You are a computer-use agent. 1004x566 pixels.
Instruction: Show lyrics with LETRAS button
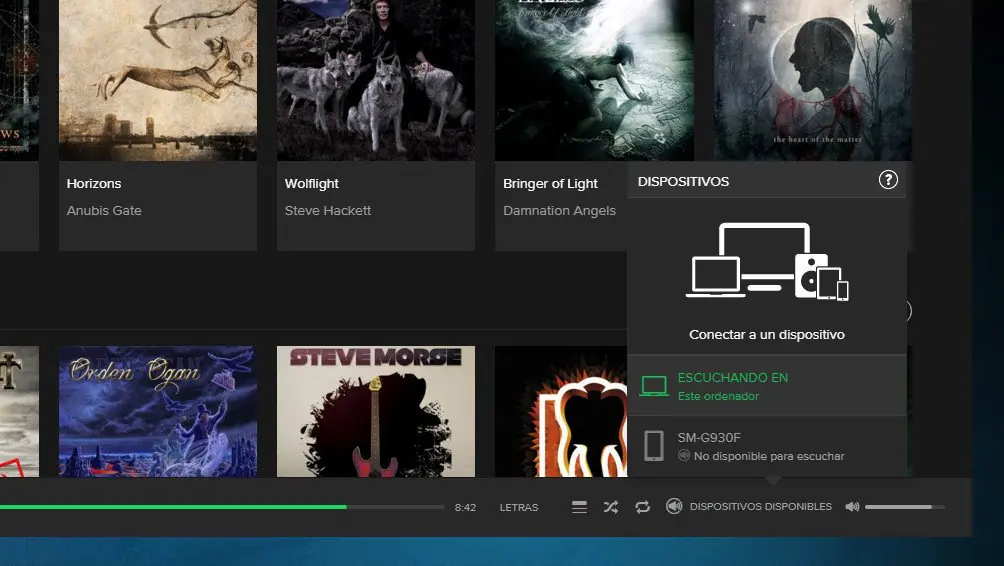pyautogui.click(x=519, y=507)
